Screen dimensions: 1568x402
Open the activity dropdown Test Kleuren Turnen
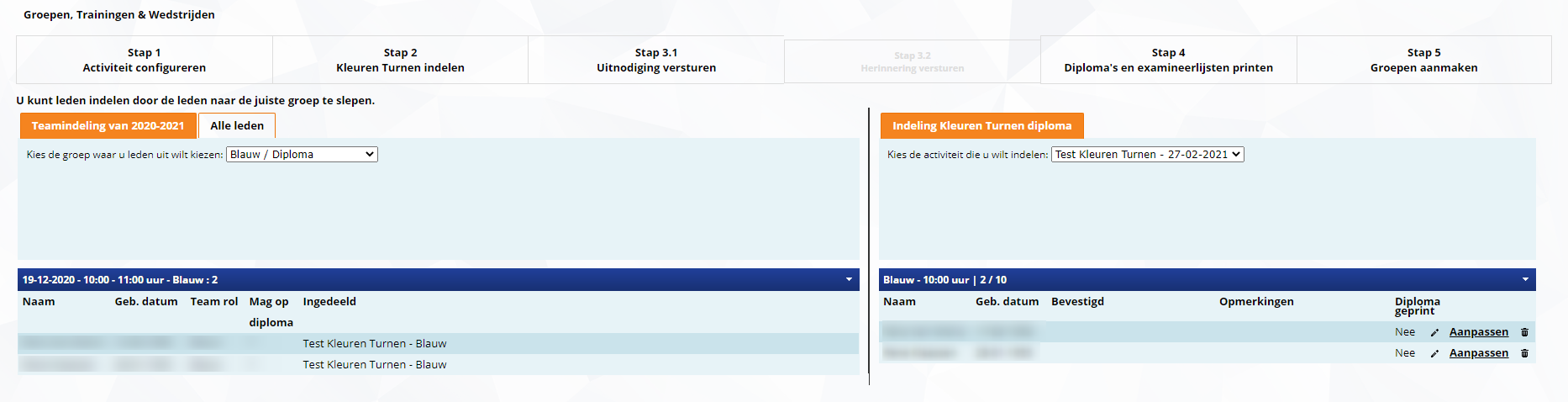point(1147,155)
